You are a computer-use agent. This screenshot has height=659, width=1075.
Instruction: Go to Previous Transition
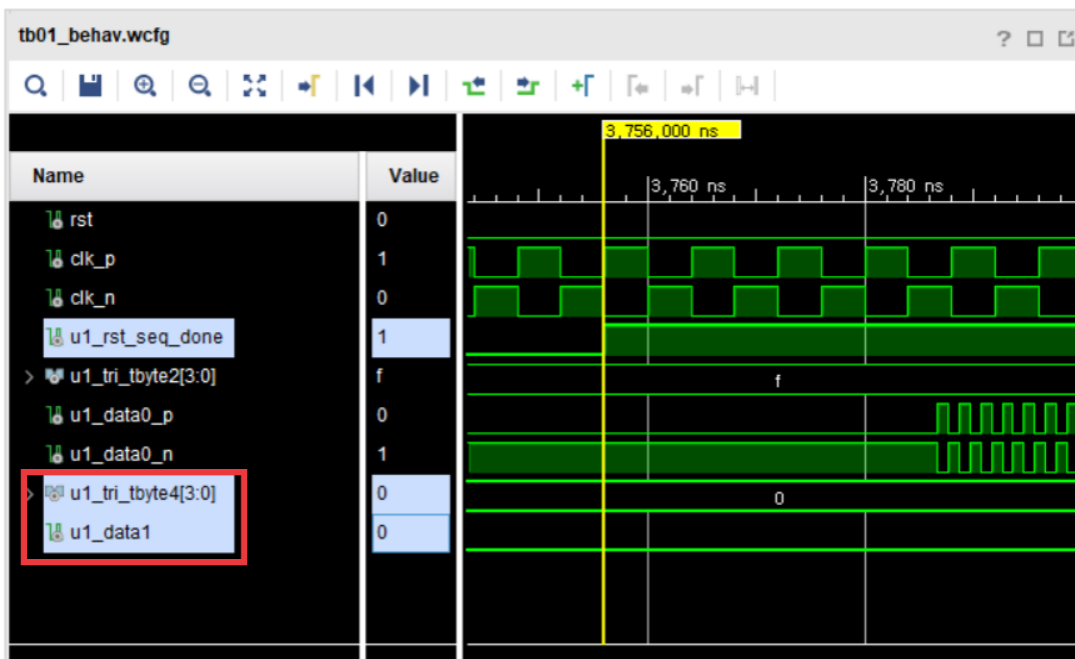473,86
